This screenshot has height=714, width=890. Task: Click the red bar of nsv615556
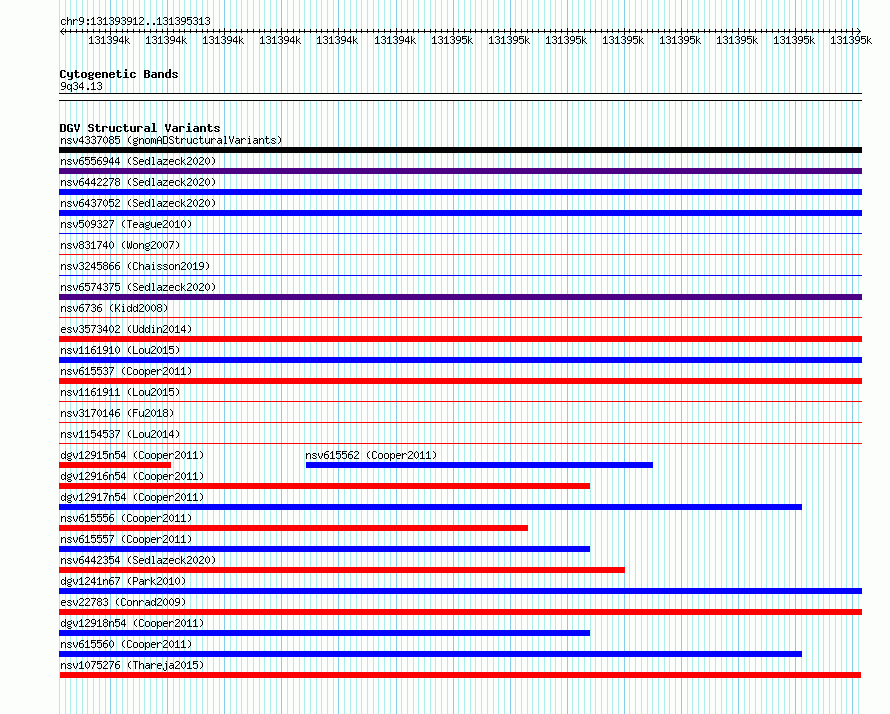293,528
